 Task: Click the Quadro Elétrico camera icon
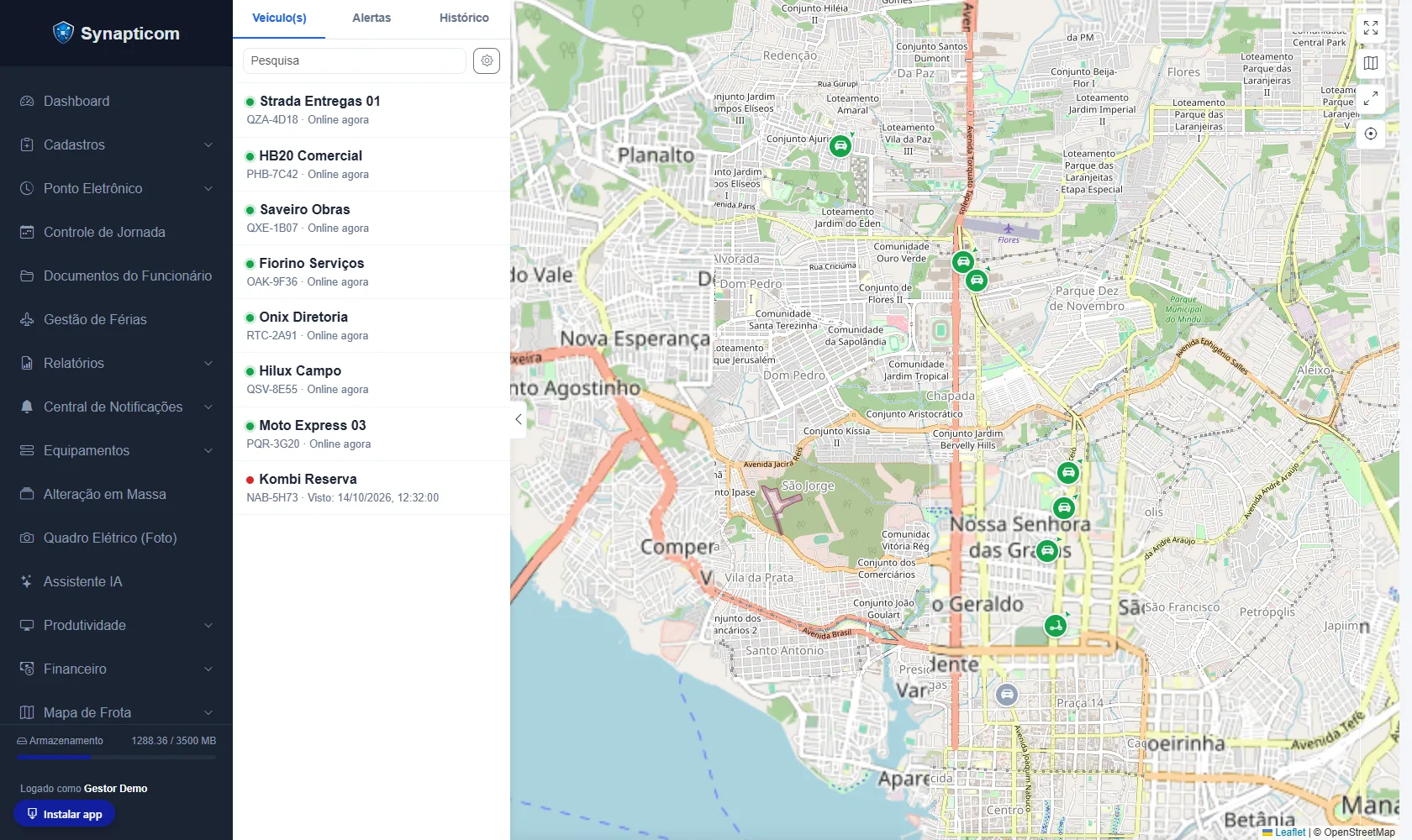click(x=27, y=538)
